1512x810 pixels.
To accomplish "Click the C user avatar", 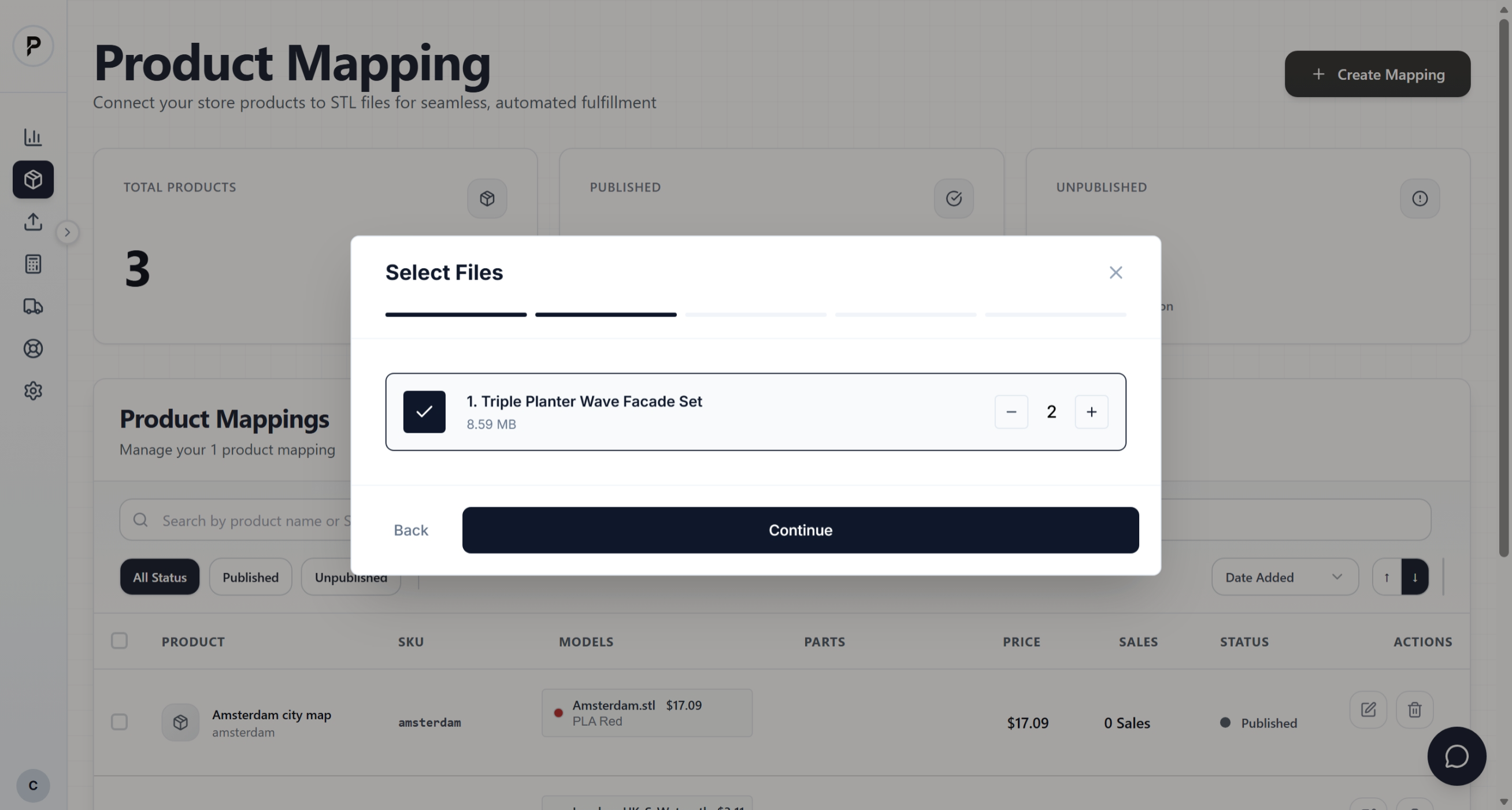I will click(33, 785).
